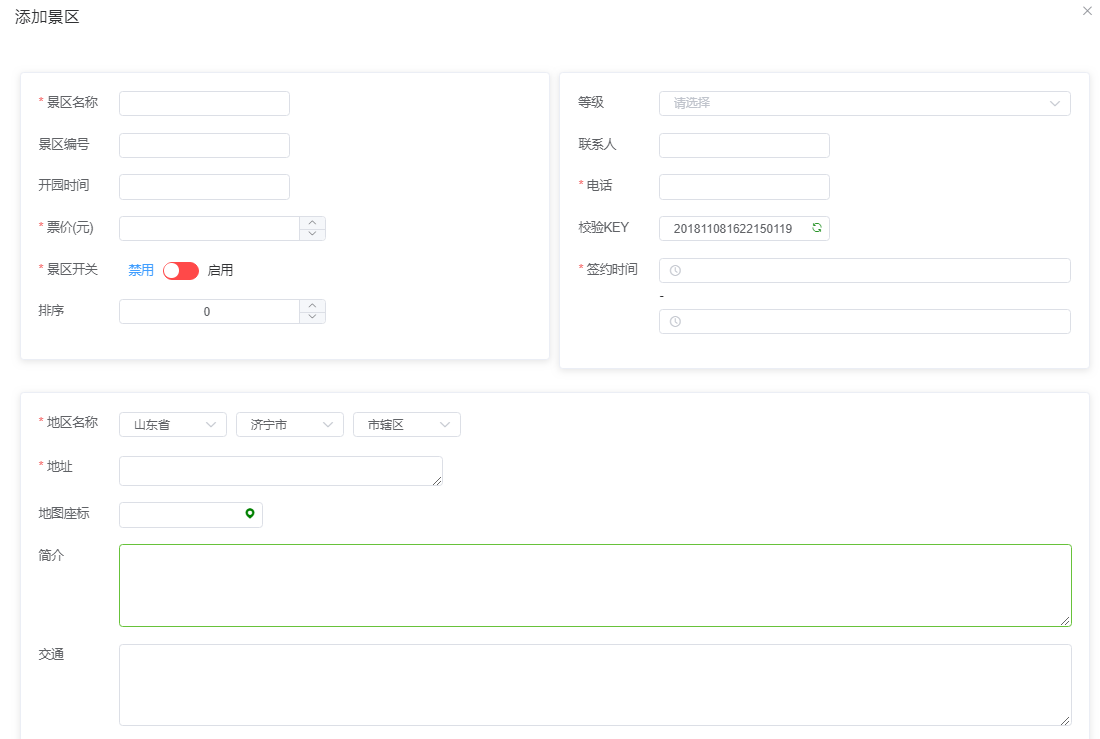Click the refresh icon beside 校验KEY
1100x739 pixels.
coord(817,227)
